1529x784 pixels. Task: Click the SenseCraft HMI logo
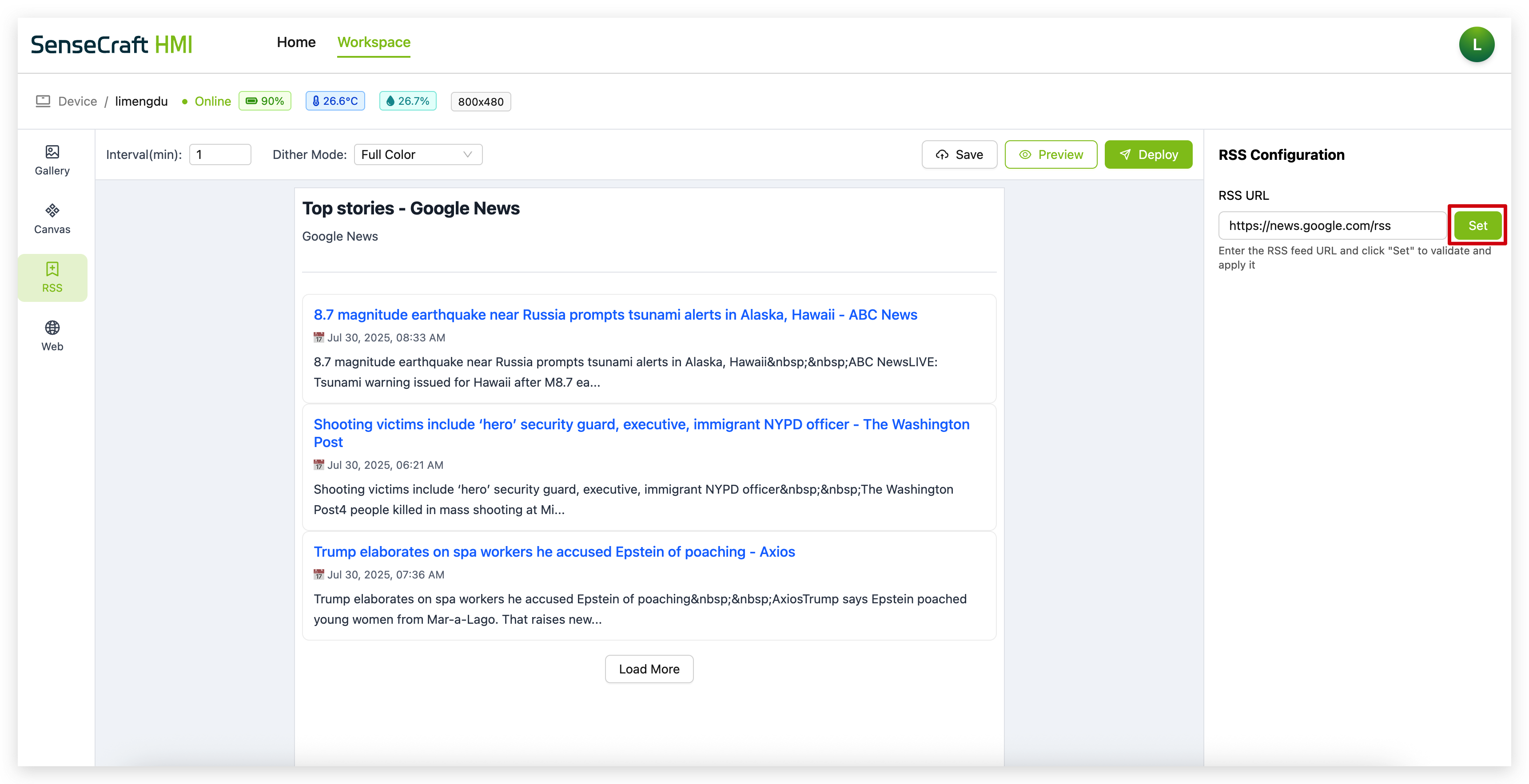(111, 45)
